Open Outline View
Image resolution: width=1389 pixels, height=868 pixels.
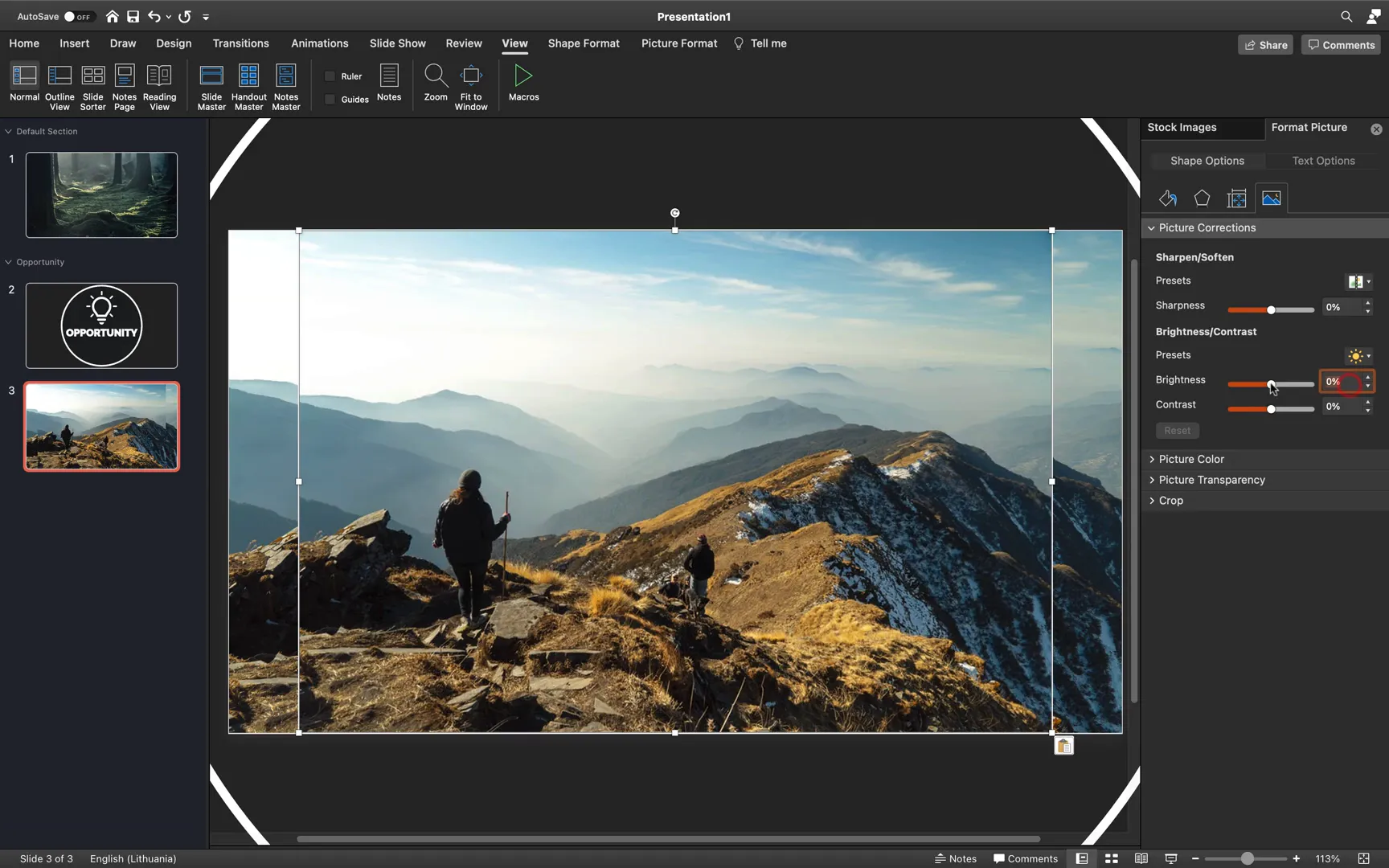pyautogui.click(x=59, y=87)
